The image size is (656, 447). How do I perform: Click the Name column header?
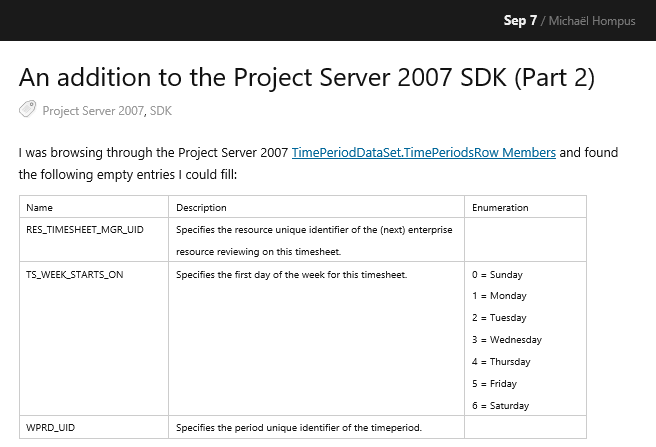point(39,208)
